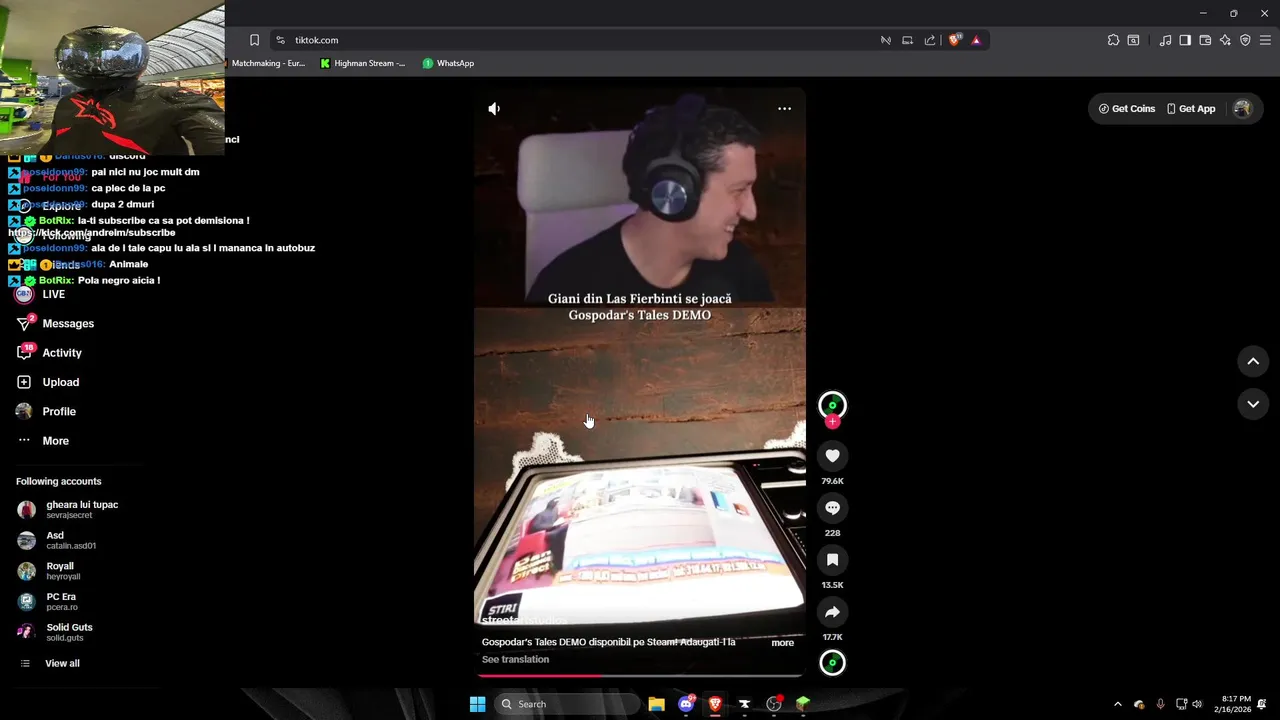The image size is (1280, 720).
Task: Open the video's three-dot options menu
Action: [784, 108]
